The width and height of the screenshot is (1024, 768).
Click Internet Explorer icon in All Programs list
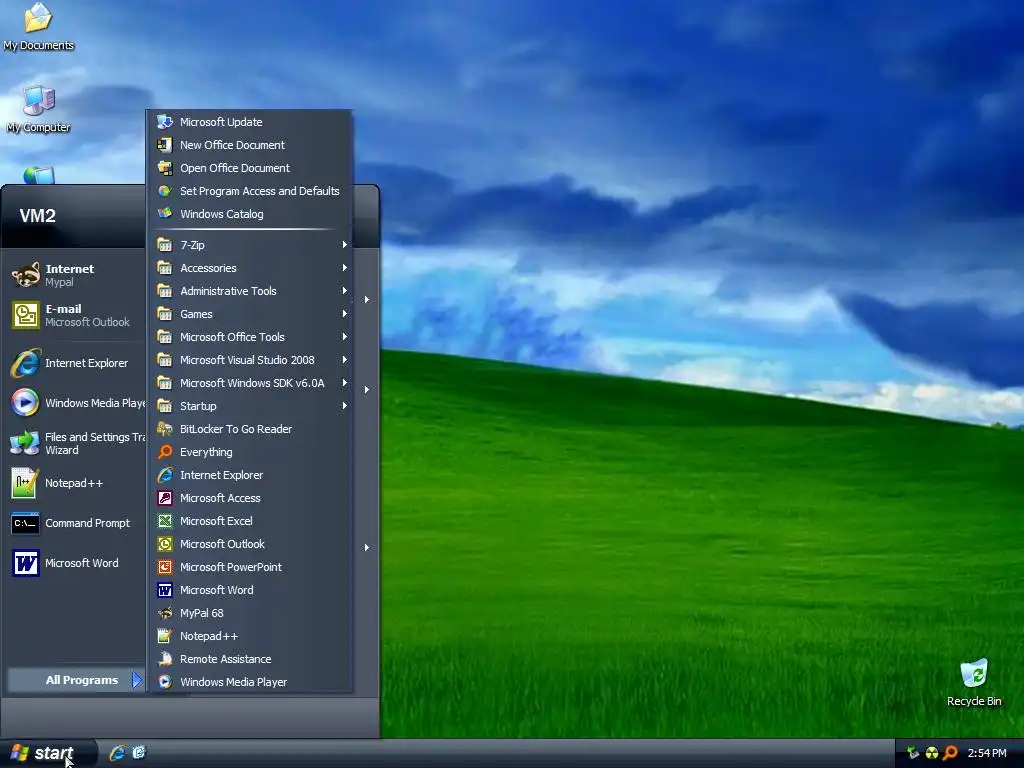(x=165, y=475)
